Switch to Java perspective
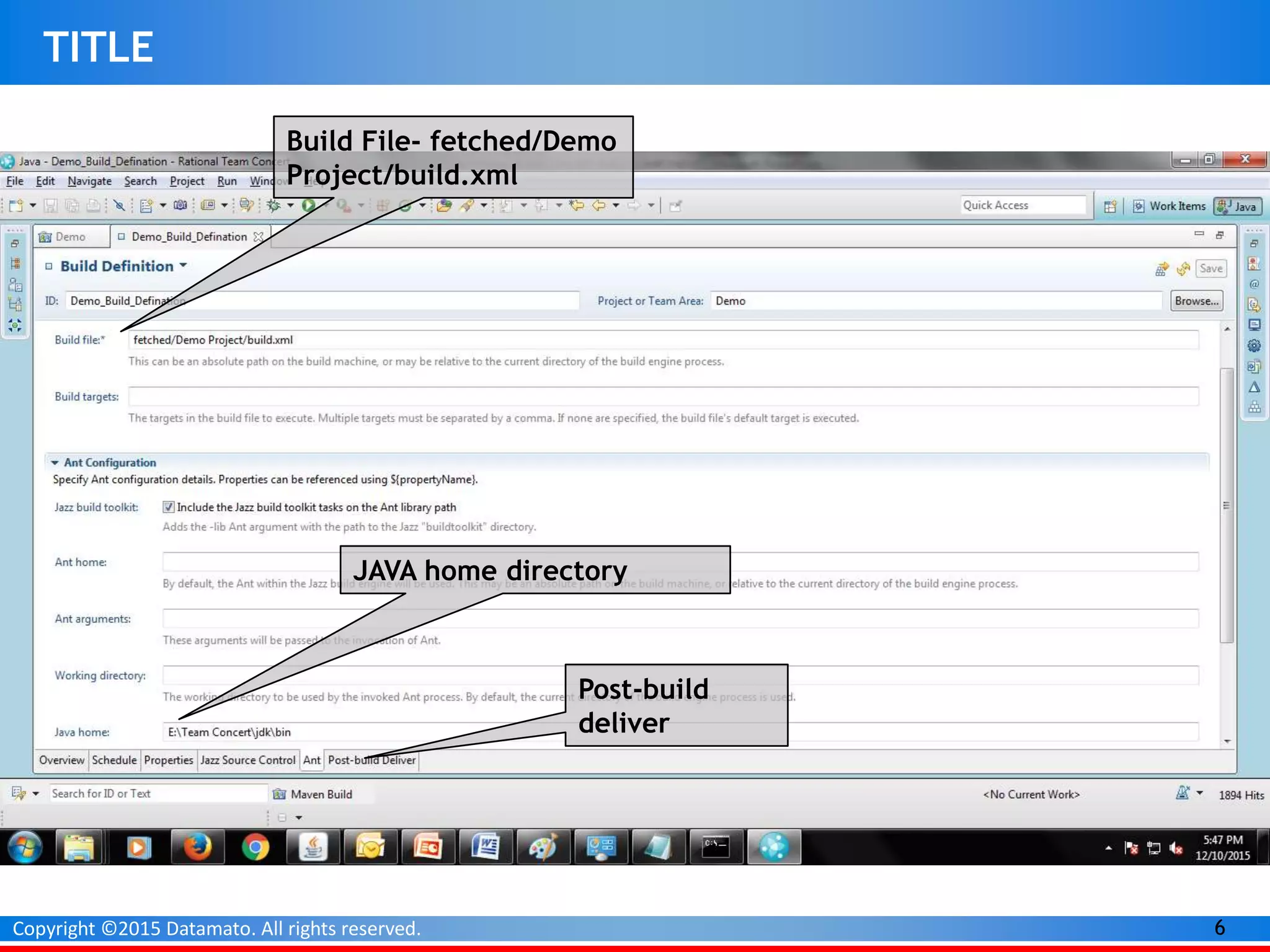The height and width of the screenshot is (952, 1270). 1237,206
